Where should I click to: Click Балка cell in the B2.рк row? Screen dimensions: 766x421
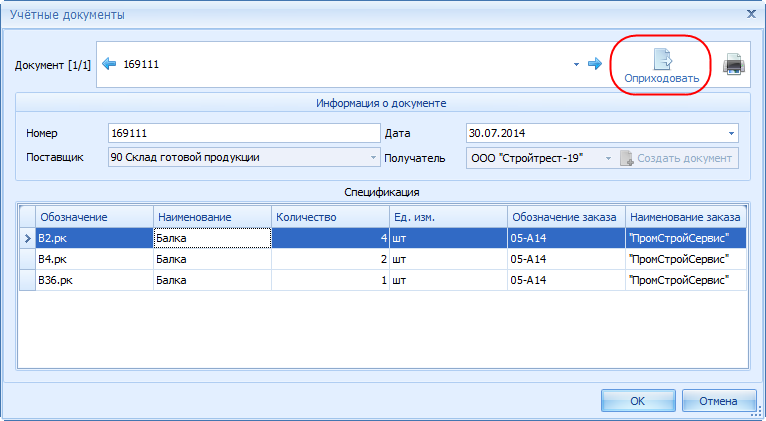pos(213,238)
